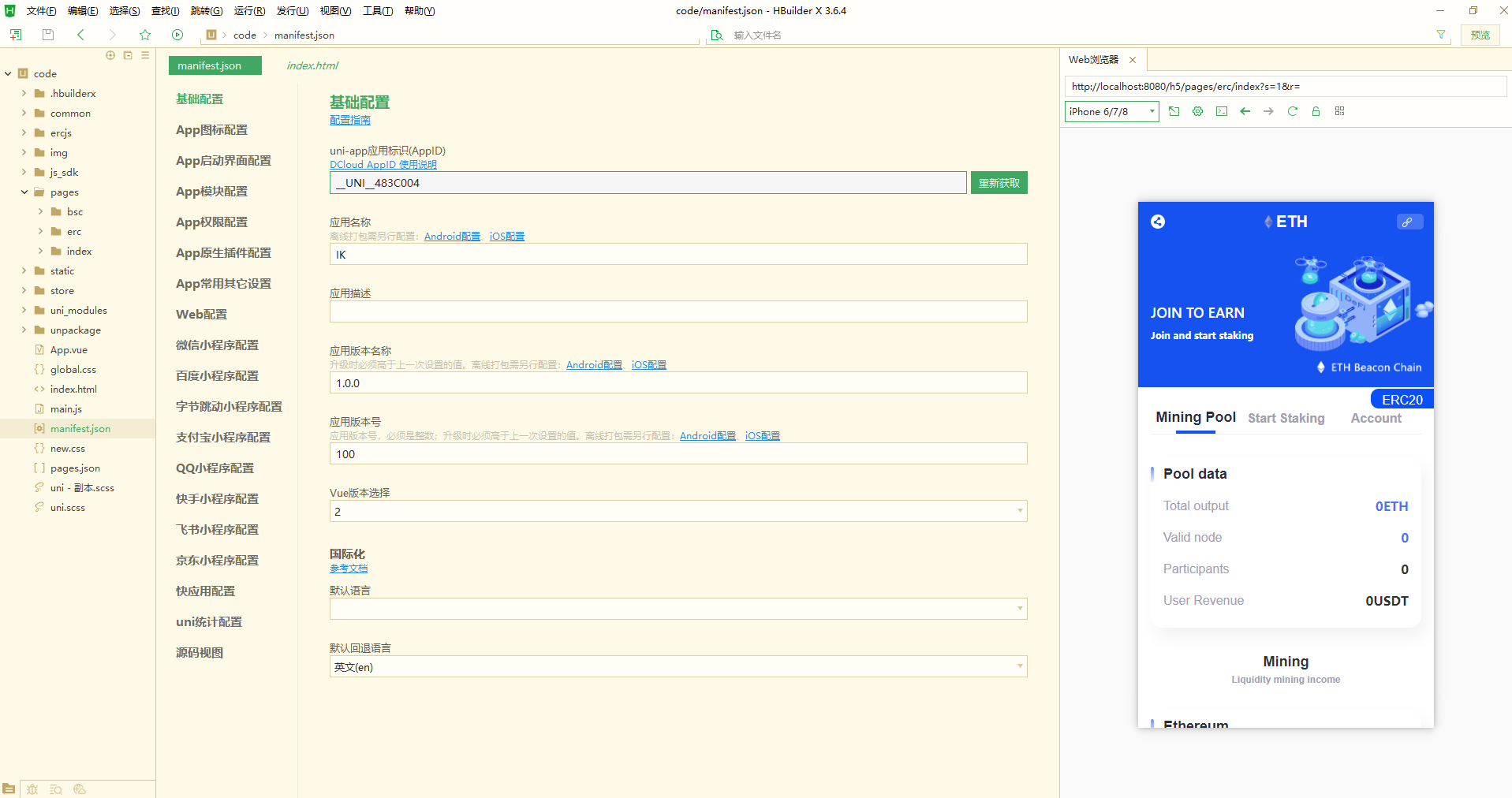Image resolution: width=1512 pixels, height=798 pixels.
Task: Open the iPhone 6/7/8 device dropdown
Action: [1112, 111]
